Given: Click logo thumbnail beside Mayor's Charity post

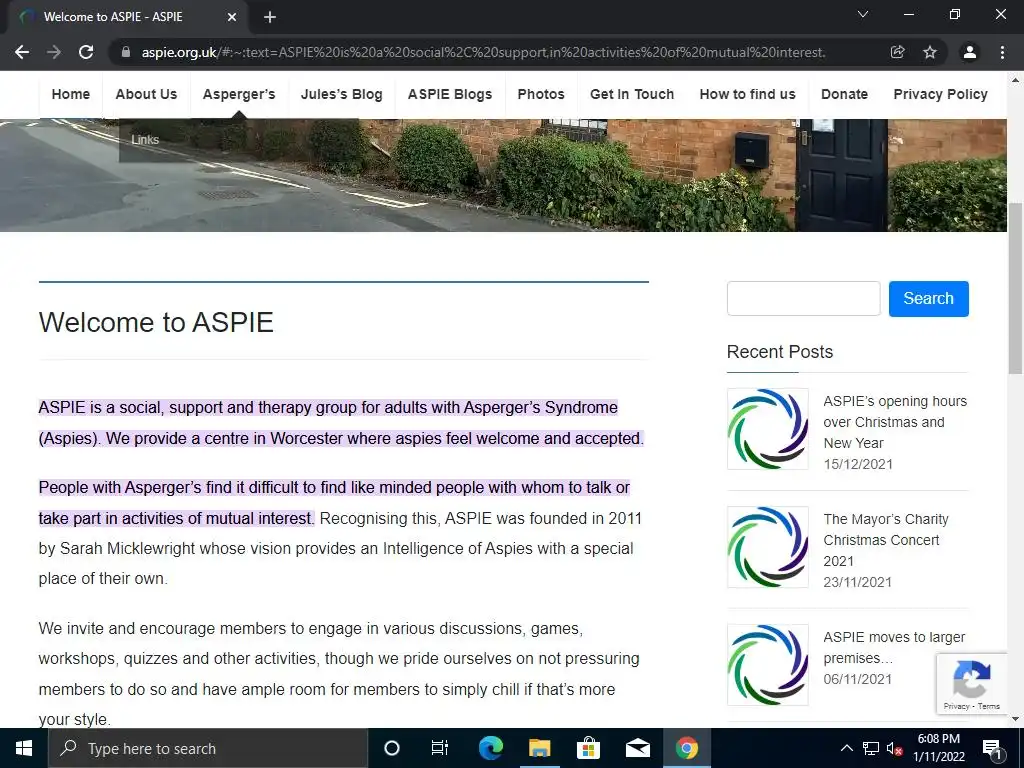Looking at the screenshot, I should click(x=767, y=547).
